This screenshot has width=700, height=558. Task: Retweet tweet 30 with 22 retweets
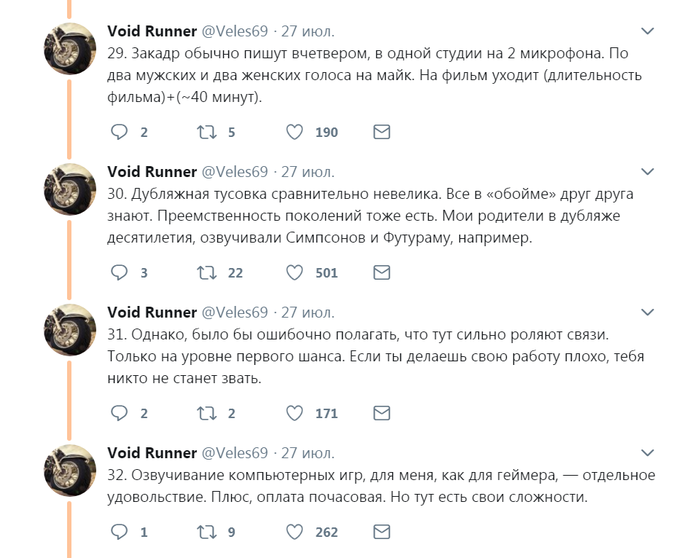207,272
